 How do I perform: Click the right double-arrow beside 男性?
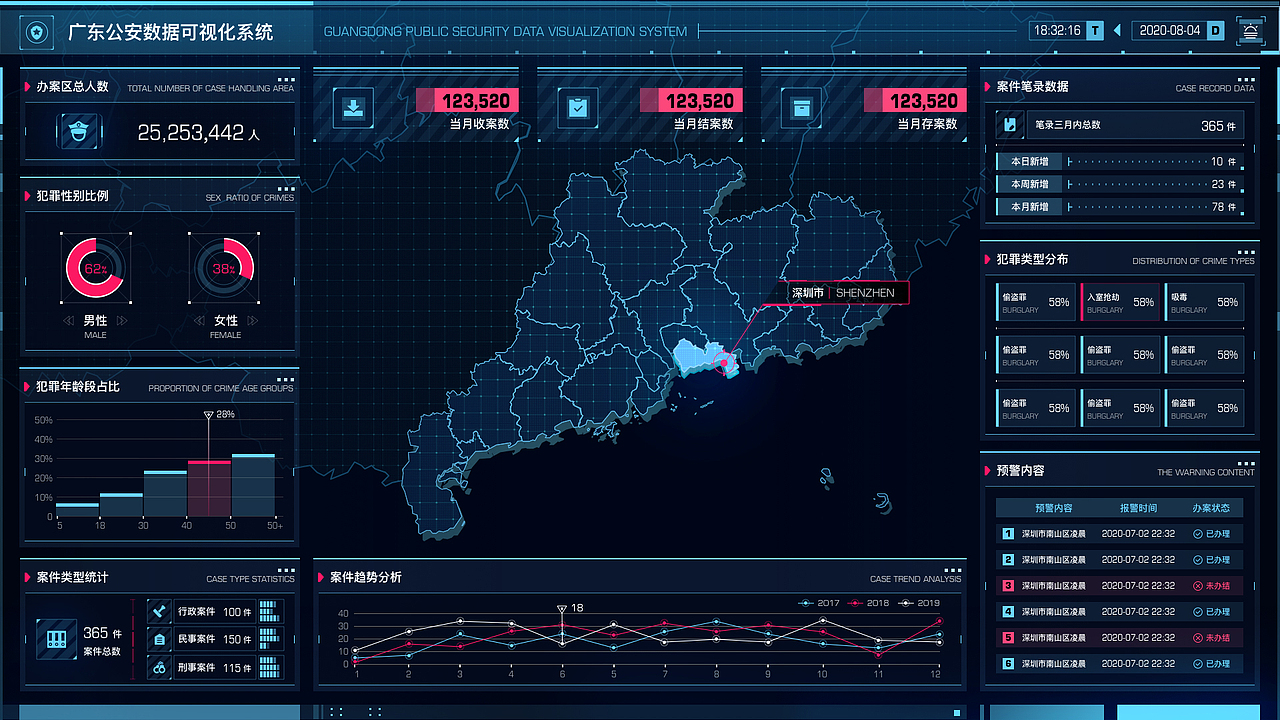122,321
